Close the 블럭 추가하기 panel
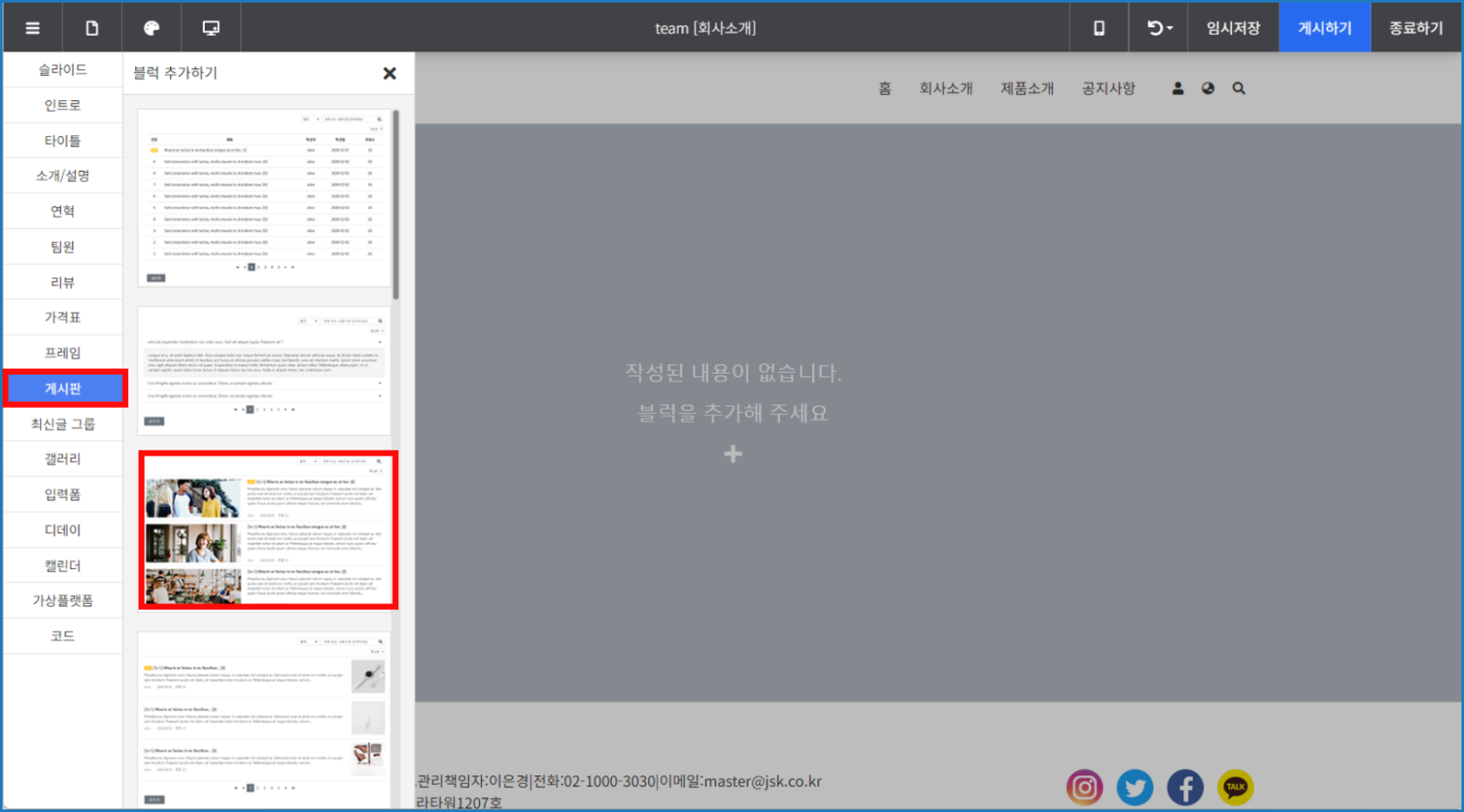The width and height of the screenshot is (1464, 812). pos(390,73)
